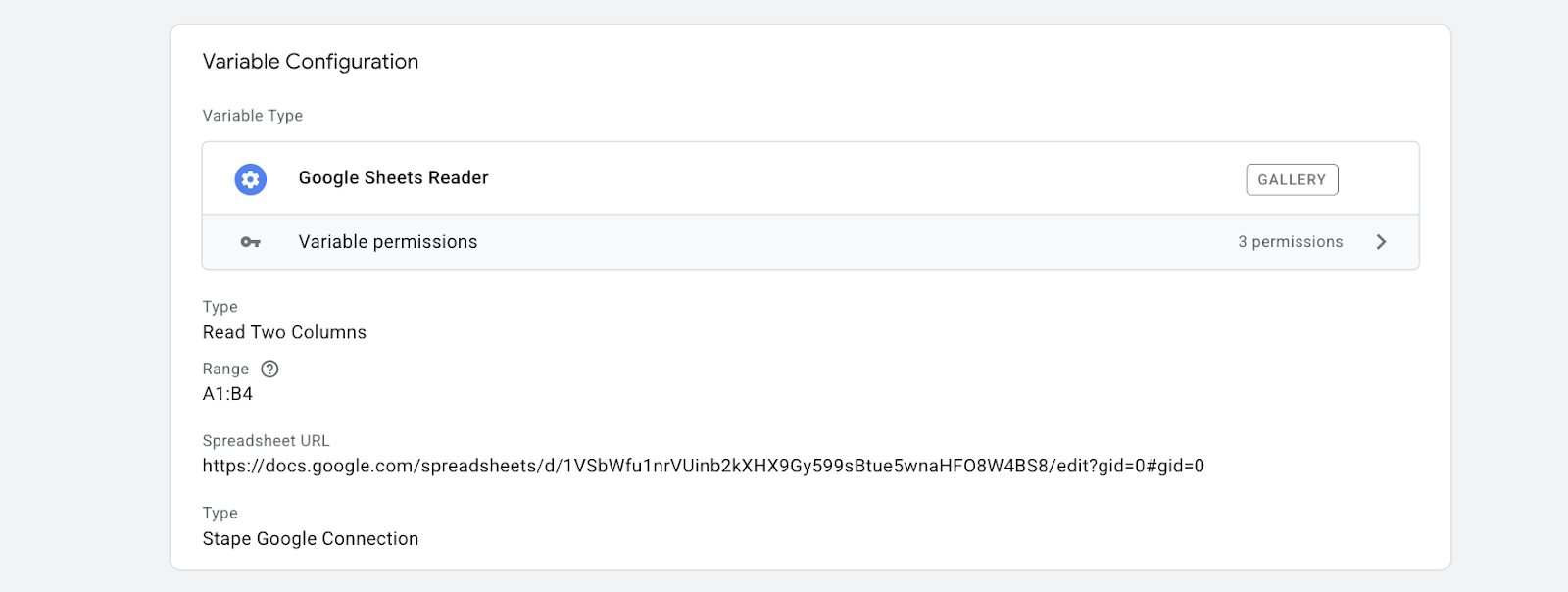Click the key icon beside Variable permissions
Screen dimensions: 1568x592
[x=251, y=242]
